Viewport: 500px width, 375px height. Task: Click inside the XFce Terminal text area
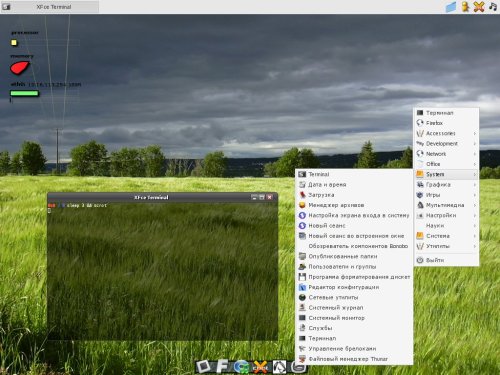[x=162, y=271]
